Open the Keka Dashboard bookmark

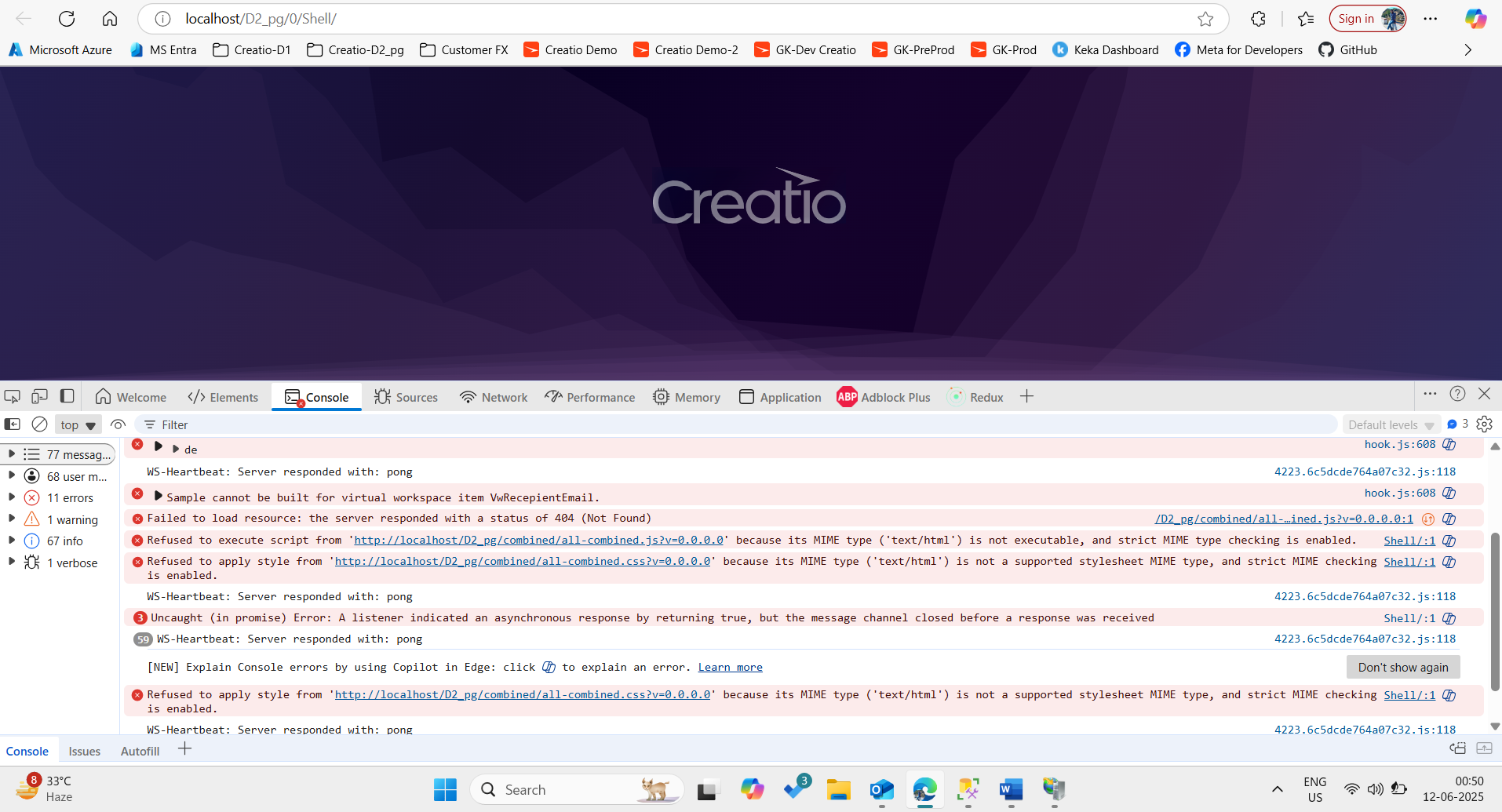click(1106, 50)
